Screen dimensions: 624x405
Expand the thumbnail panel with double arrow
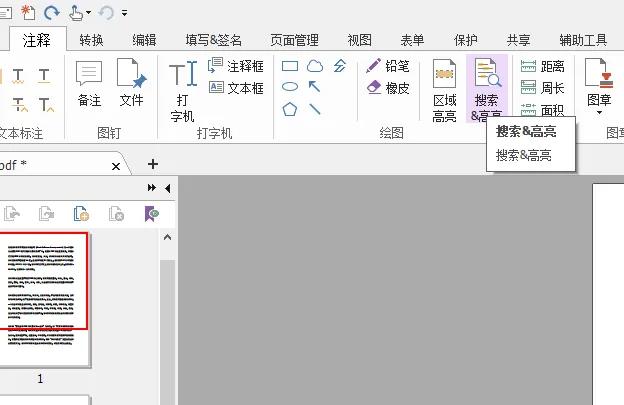tap(152, 187)
